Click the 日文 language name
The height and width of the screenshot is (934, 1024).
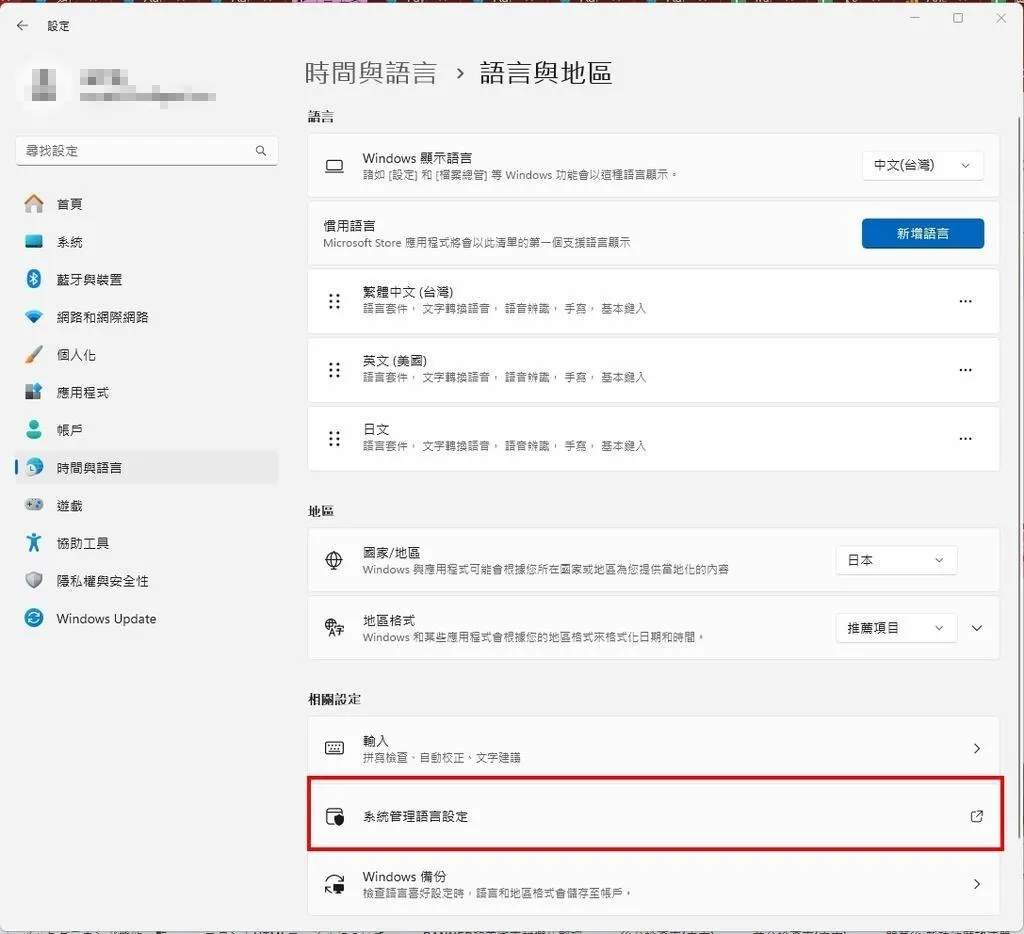(376, 429)
